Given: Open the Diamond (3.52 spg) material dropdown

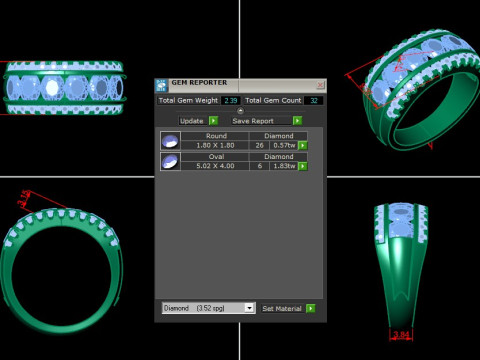Looking at the screenshot, I should click(x=249, y=308).
